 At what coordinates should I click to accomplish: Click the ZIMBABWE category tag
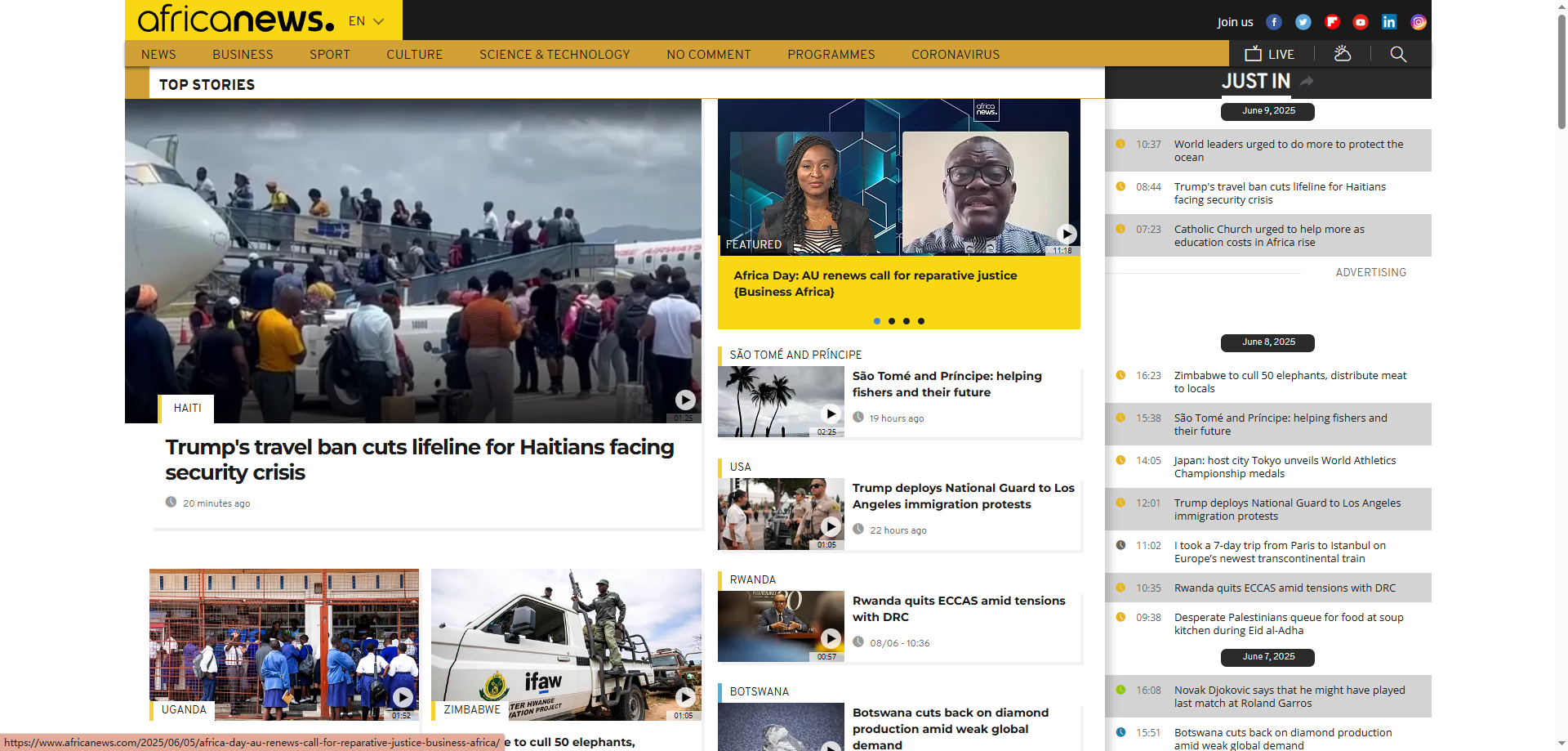tap(472, 709)
